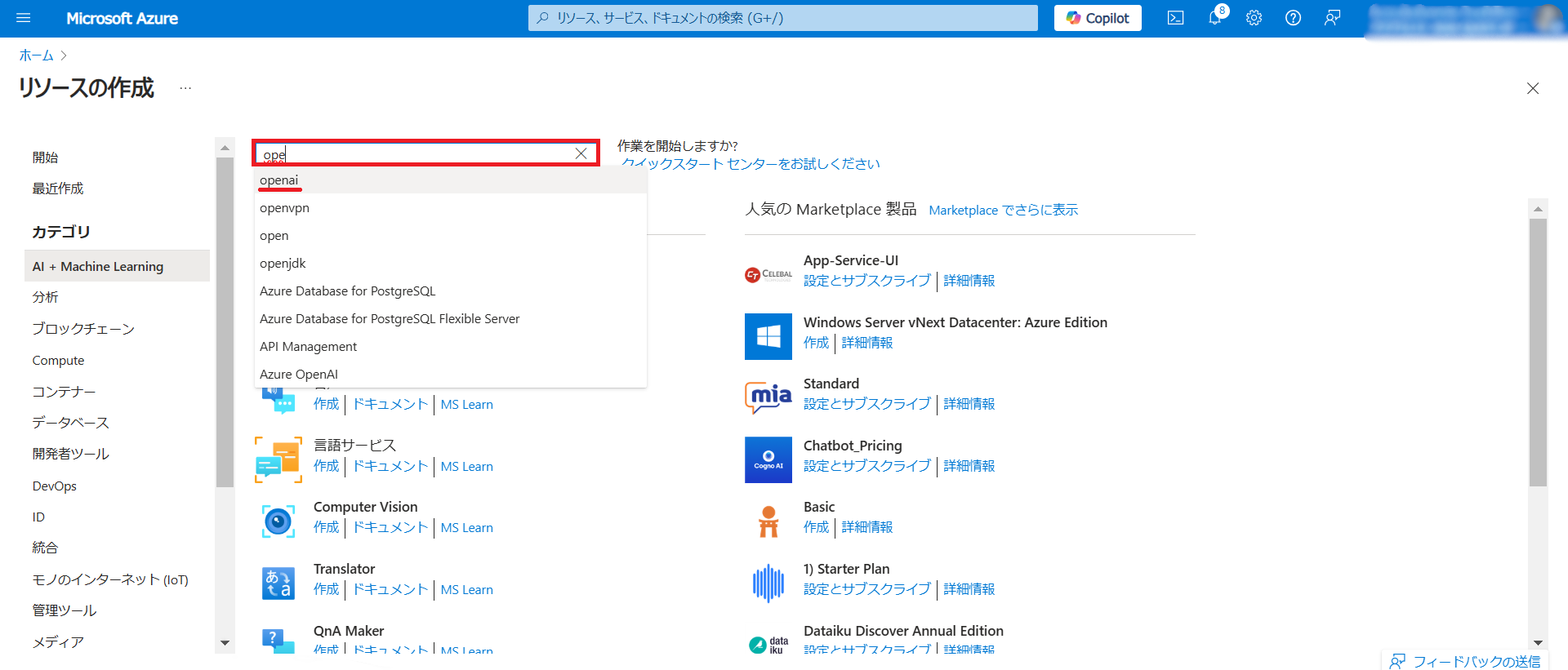The image size is (1568, 670).
Task: Click the Translator icon
Action: point(278,583)
